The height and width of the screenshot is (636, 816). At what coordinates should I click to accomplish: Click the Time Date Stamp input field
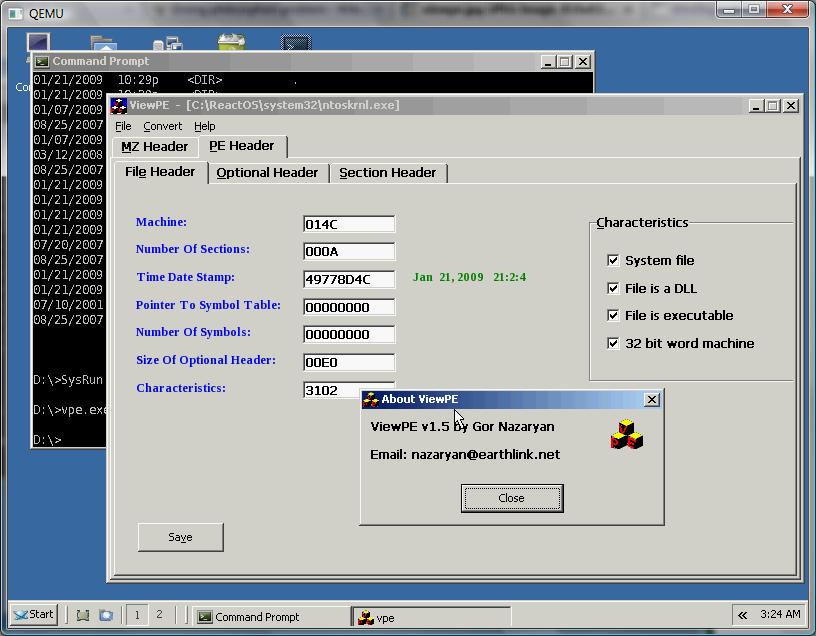[349, 279]
